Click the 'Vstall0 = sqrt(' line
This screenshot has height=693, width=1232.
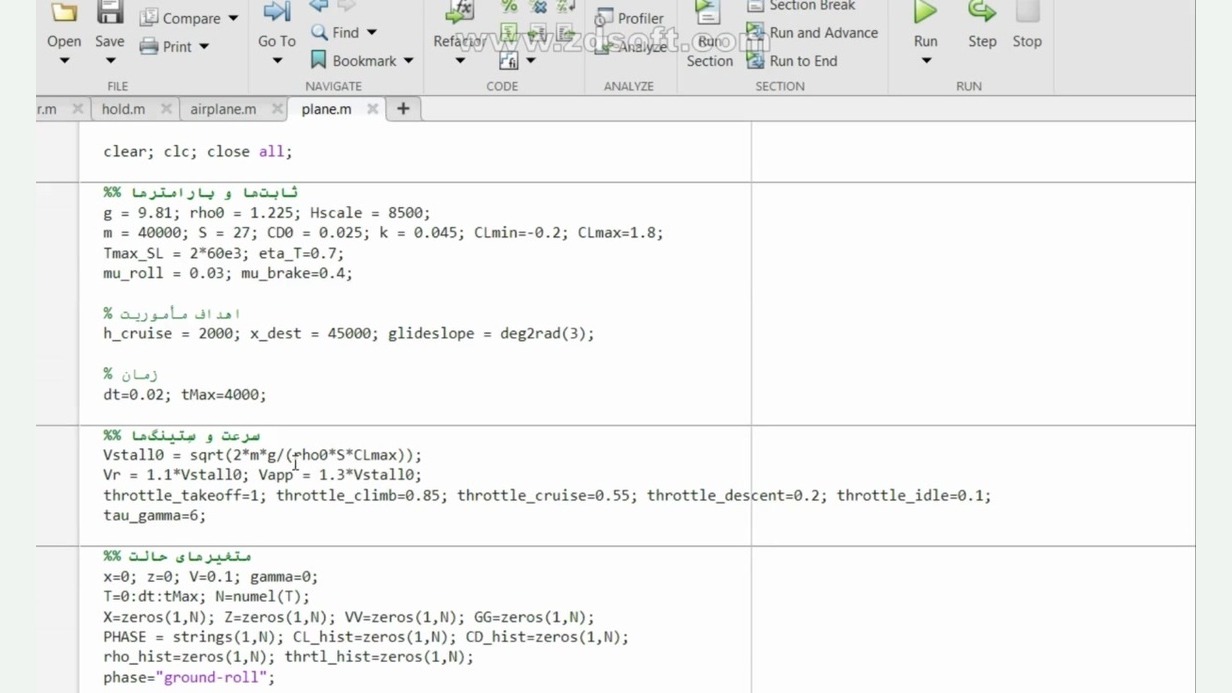tap(263, 455)
